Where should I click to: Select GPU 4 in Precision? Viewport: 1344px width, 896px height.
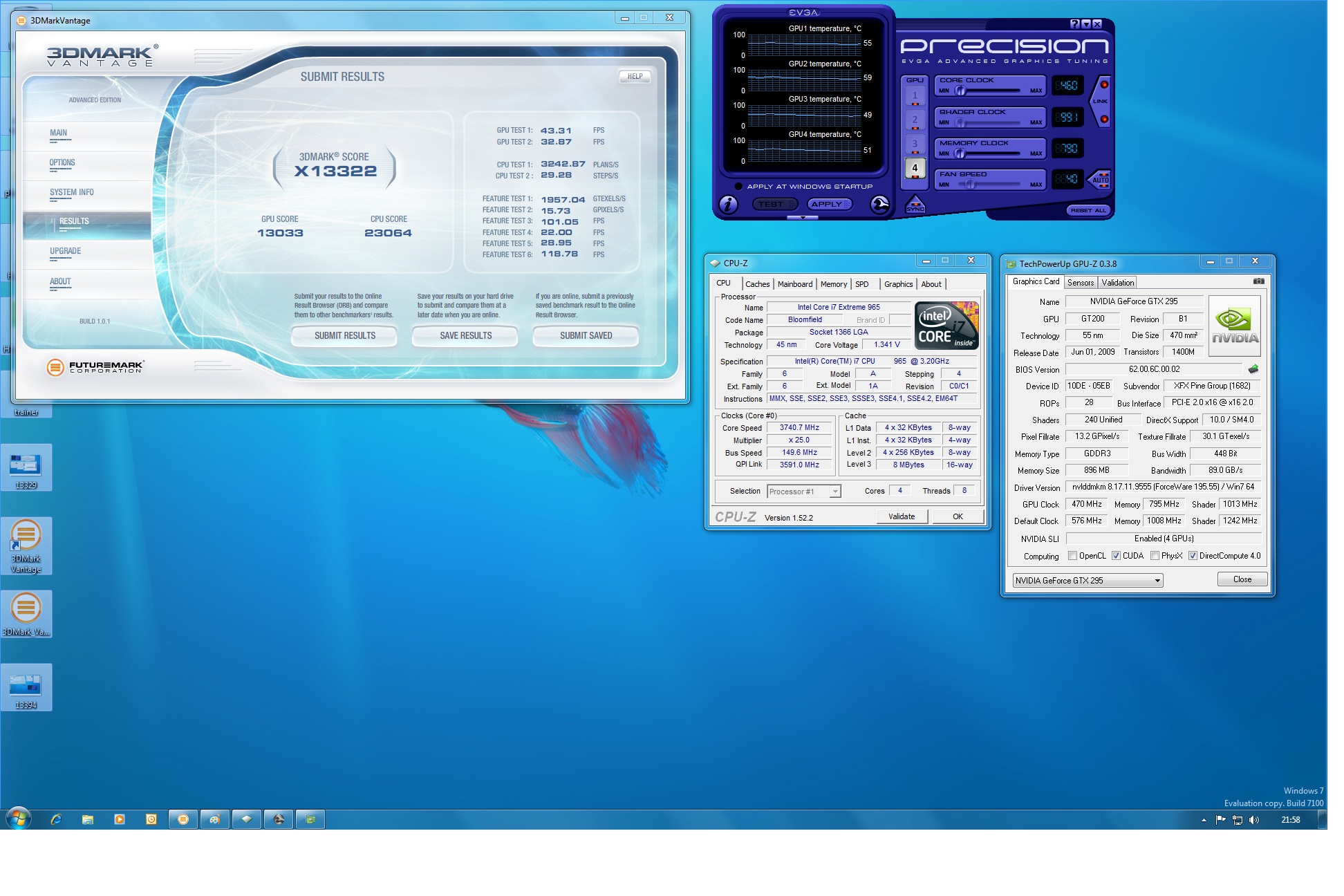click(915, 168)
